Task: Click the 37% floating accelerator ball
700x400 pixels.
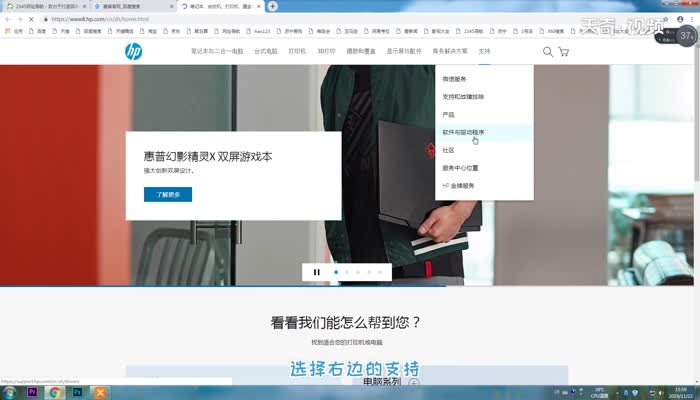Action: pos(685,35)
